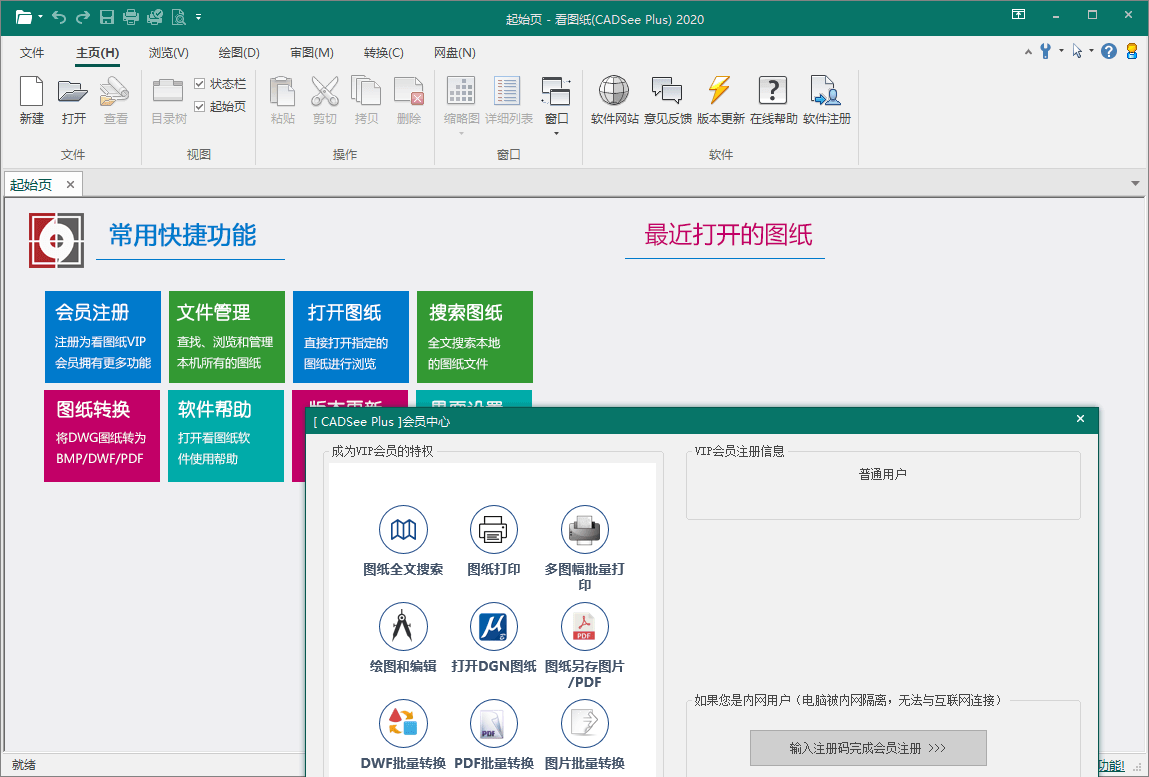Click the 图纸转换 magenta tile
This screenshot has width=1149, height=777.
coord(102,435)
